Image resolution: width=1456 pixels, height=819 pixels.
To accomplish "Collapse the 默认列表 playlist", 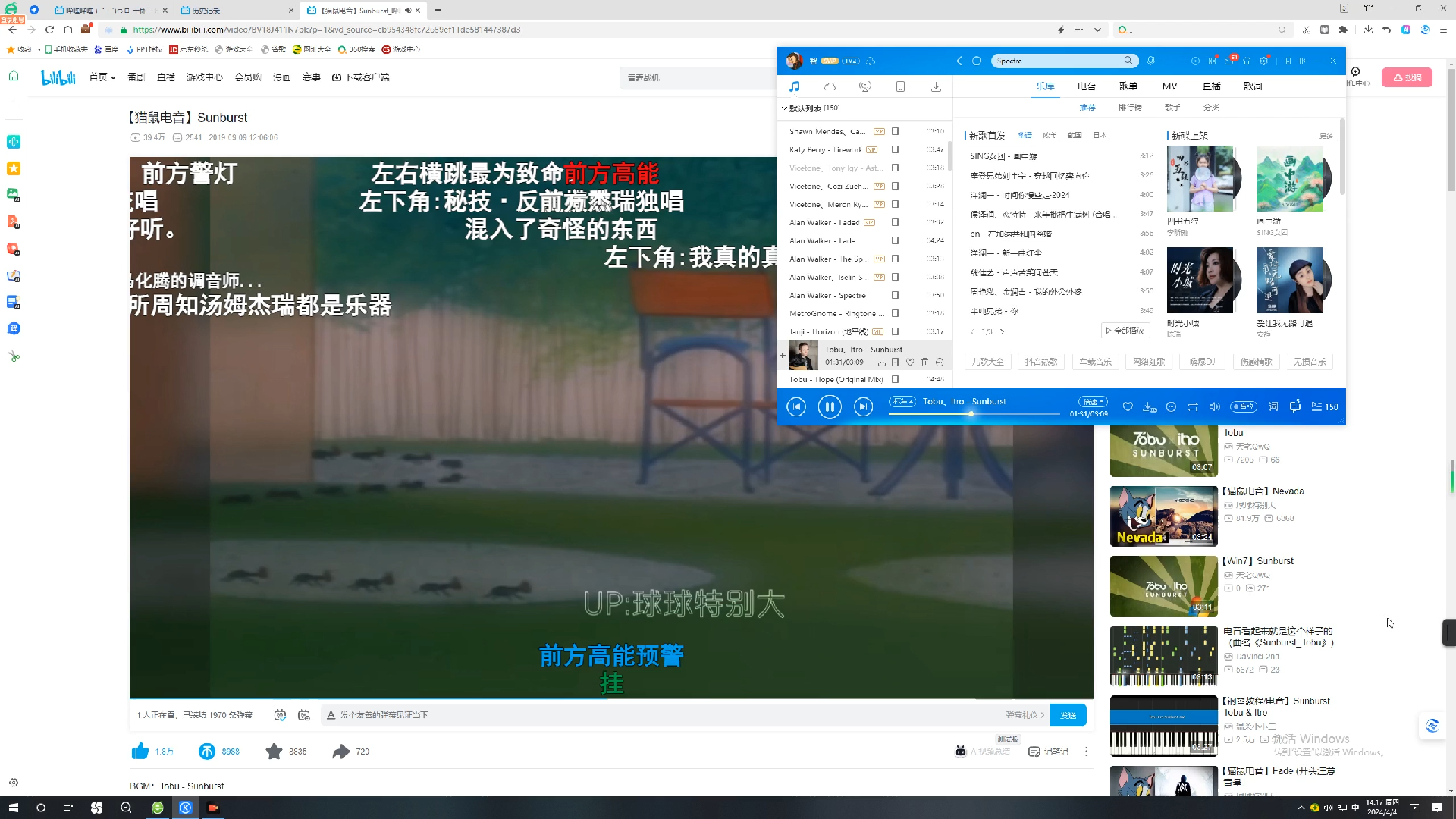I will coord(784,108).
